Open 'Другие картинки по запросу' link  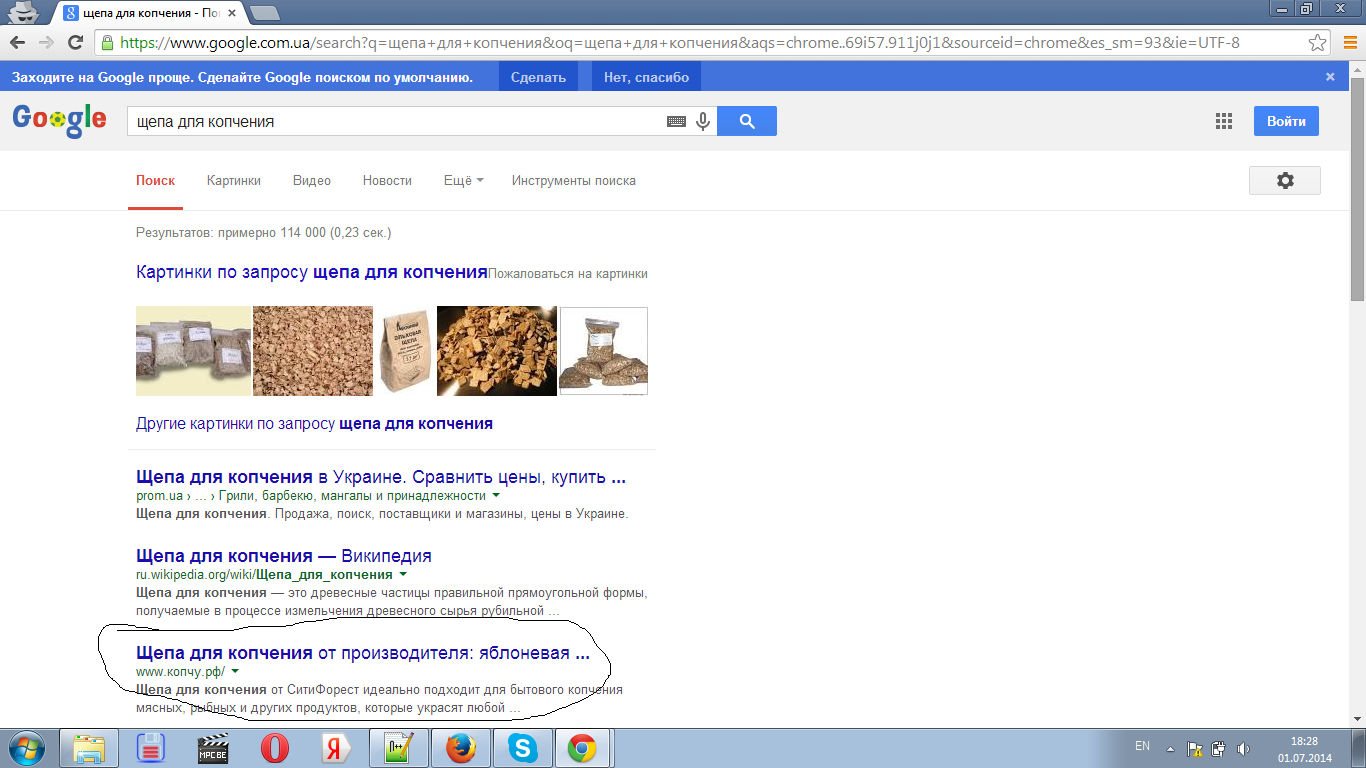coord(314,423)
